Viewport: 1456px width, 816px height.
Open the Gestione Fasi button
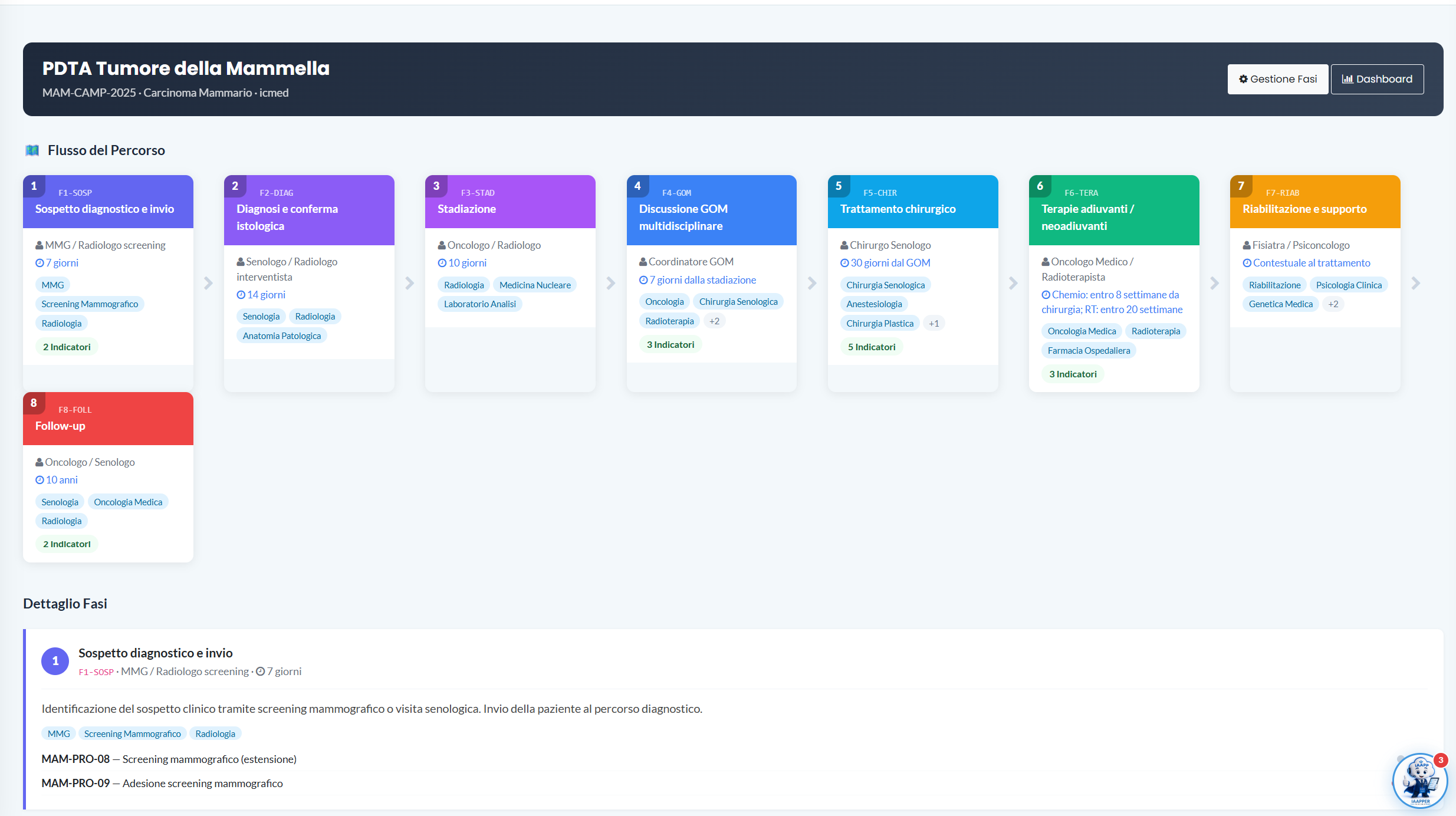[1278, 79]
